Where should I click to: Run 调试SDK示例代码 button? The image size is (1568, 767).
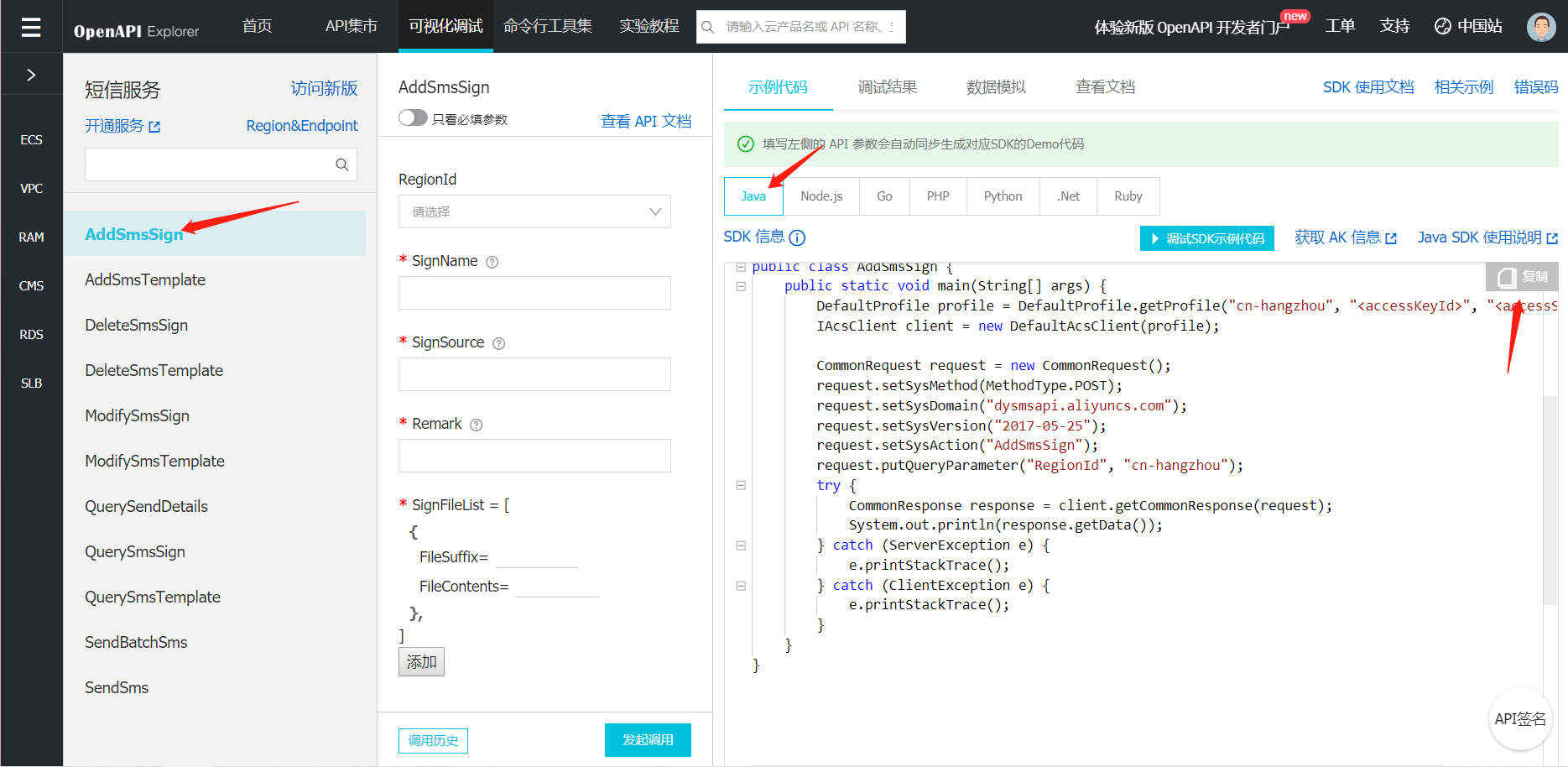coord(1206,238)
